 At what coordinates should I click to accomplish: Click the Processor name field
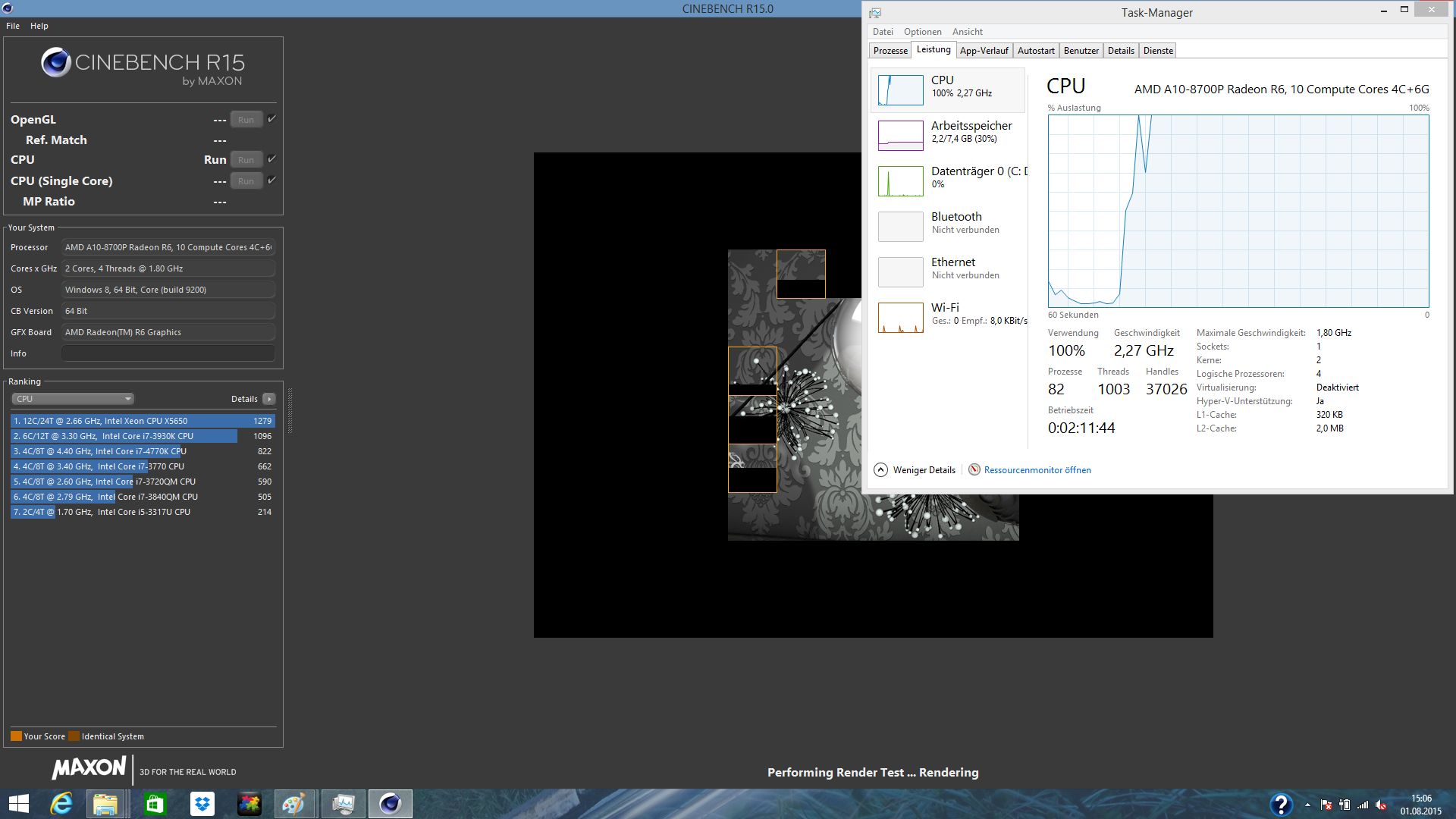pyautogui.click(x=168, y=247)
